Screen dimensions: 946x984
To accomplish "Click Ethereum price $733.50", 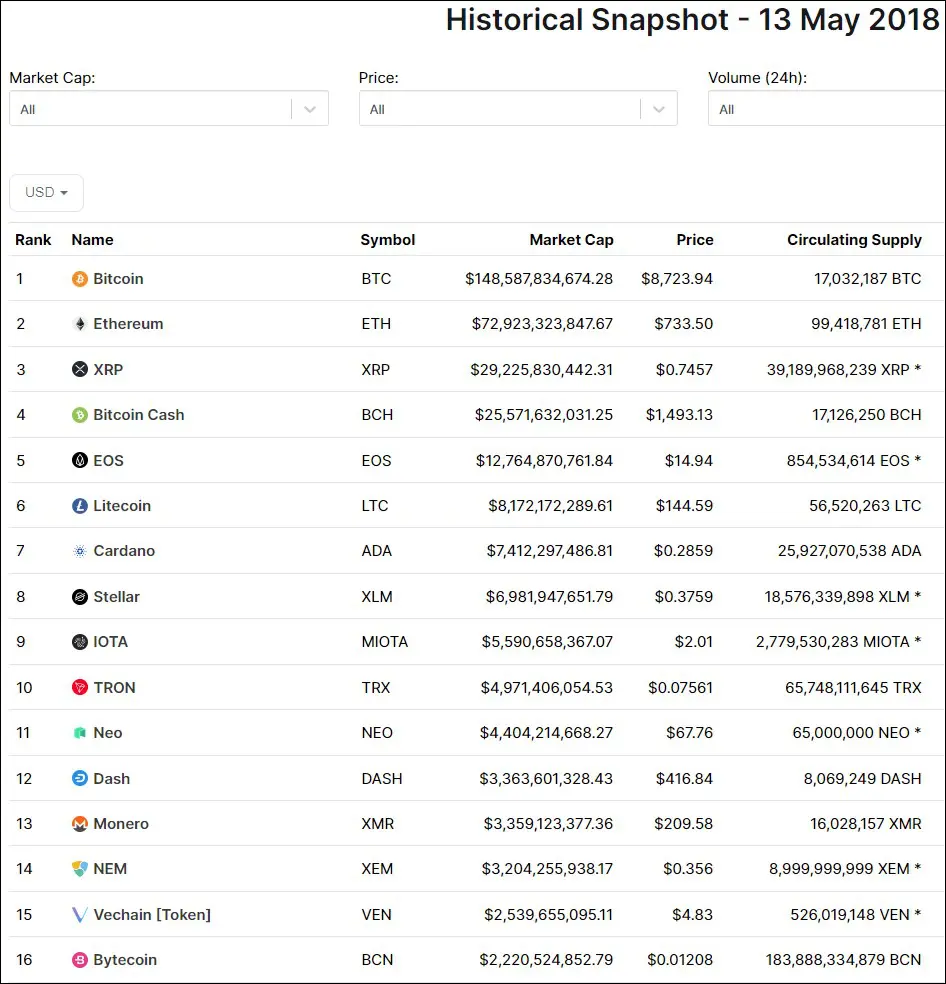I will pyautogui.click(x=684, y=324).
